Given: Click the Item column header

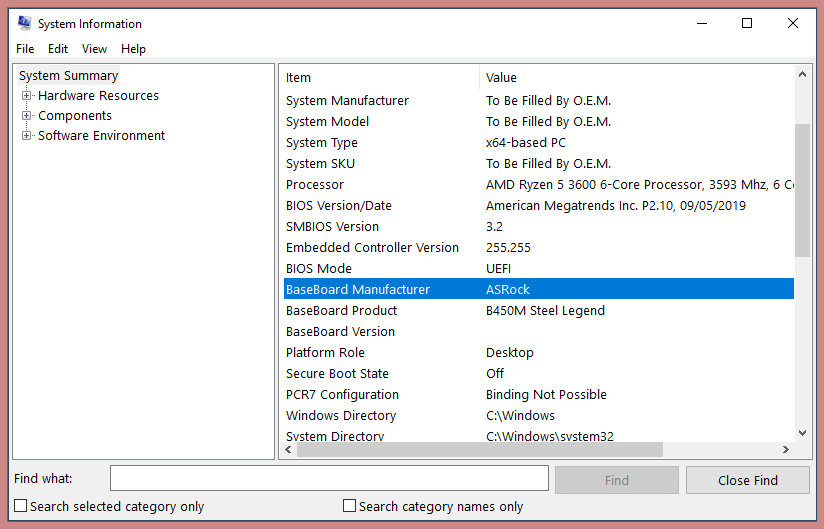Looking at the screenshot, I should pyautogui.click(x=380, y=78).
